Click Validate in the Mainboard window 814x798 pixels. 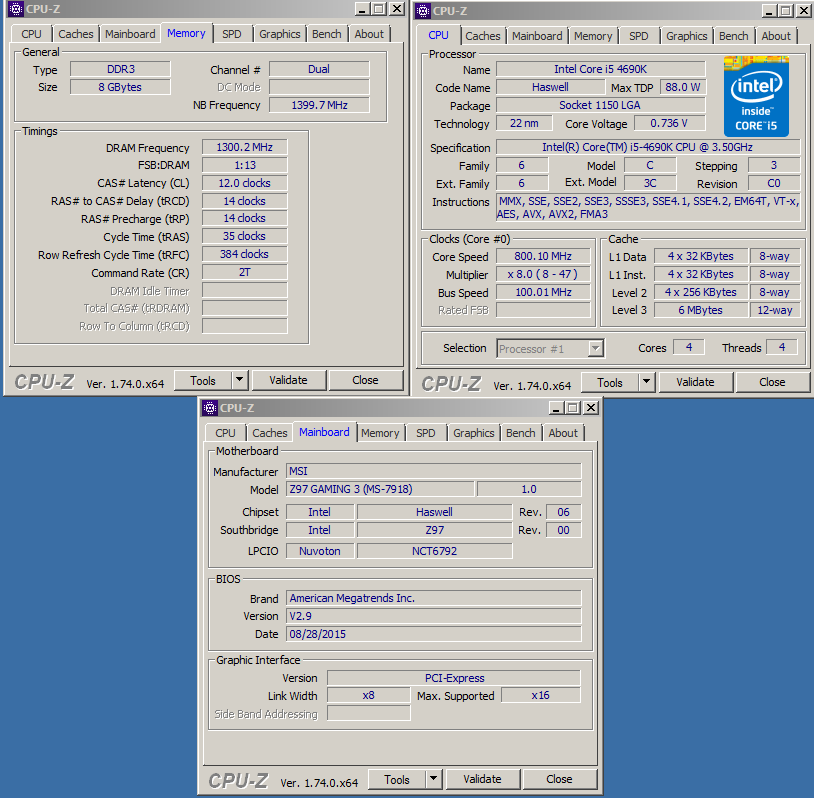click(483, 779)
